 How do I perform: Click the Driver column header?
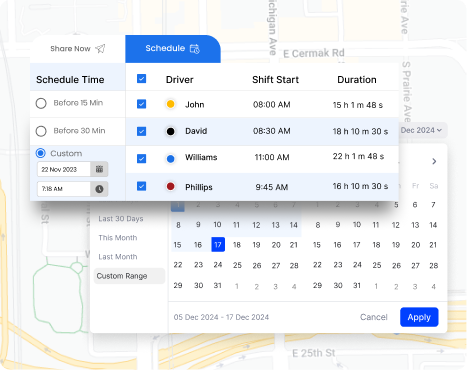click(180, 80)
